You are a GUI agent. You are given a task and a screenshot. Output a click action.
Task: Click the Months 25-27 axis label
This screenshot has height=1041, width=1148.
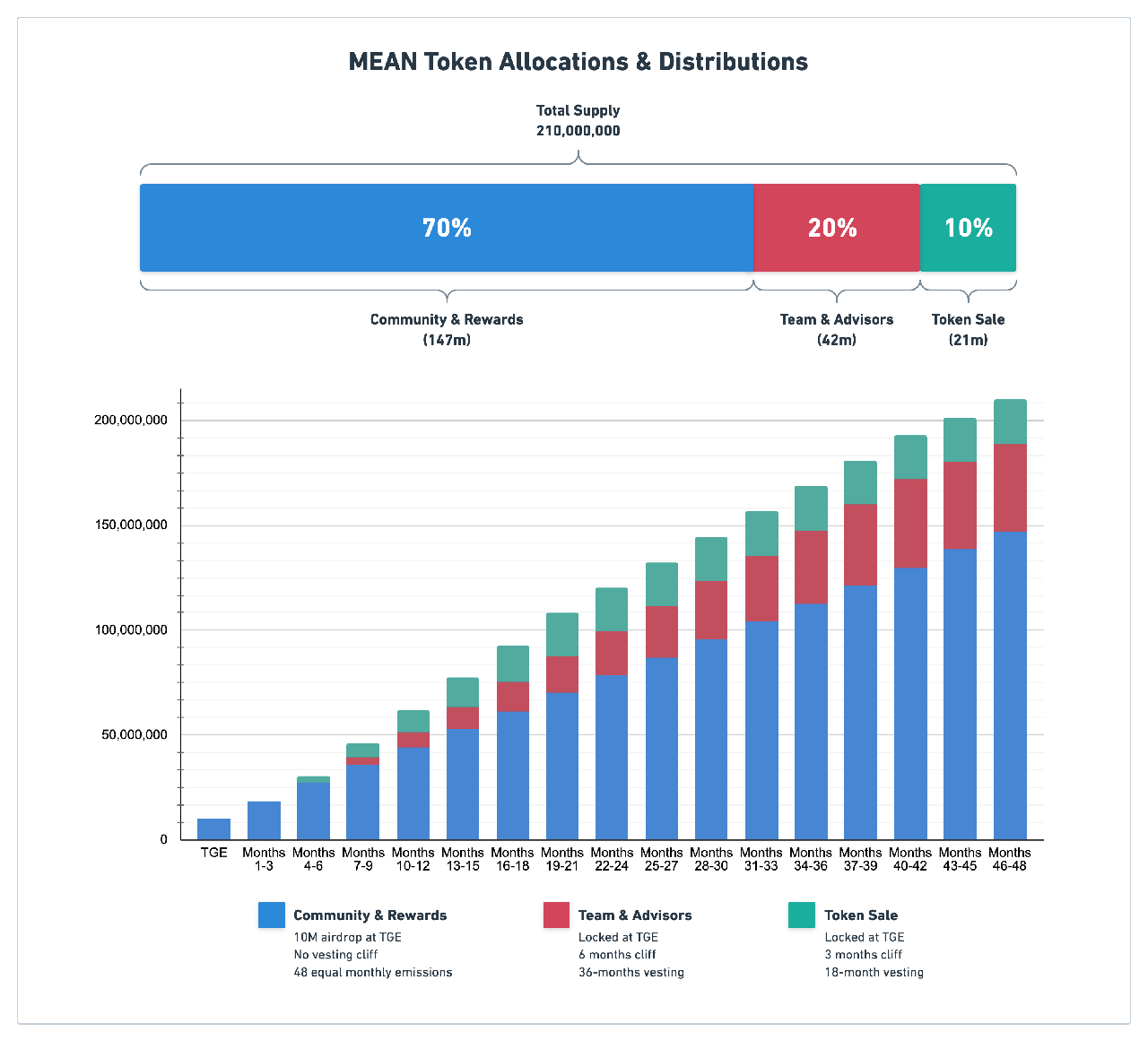[662, 859]
